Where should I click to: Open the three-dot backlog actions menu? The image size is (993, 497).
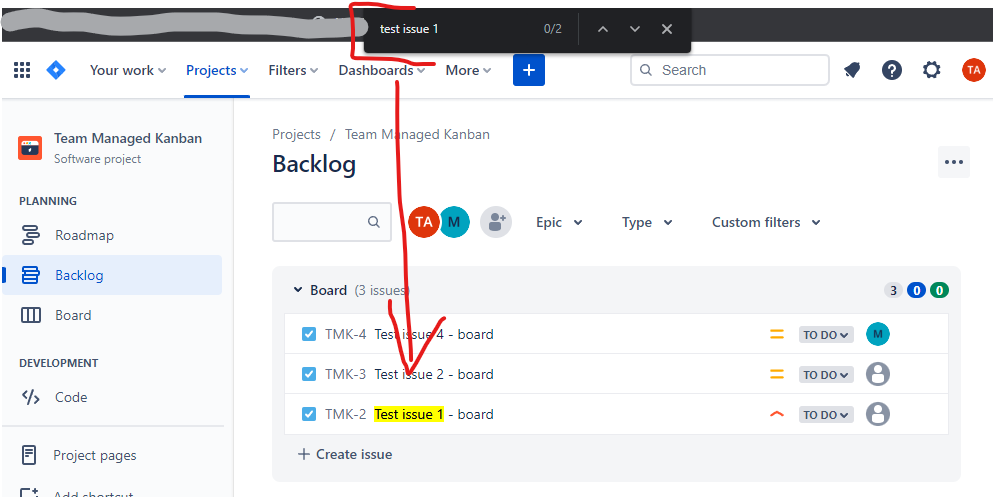pos(954,162)
